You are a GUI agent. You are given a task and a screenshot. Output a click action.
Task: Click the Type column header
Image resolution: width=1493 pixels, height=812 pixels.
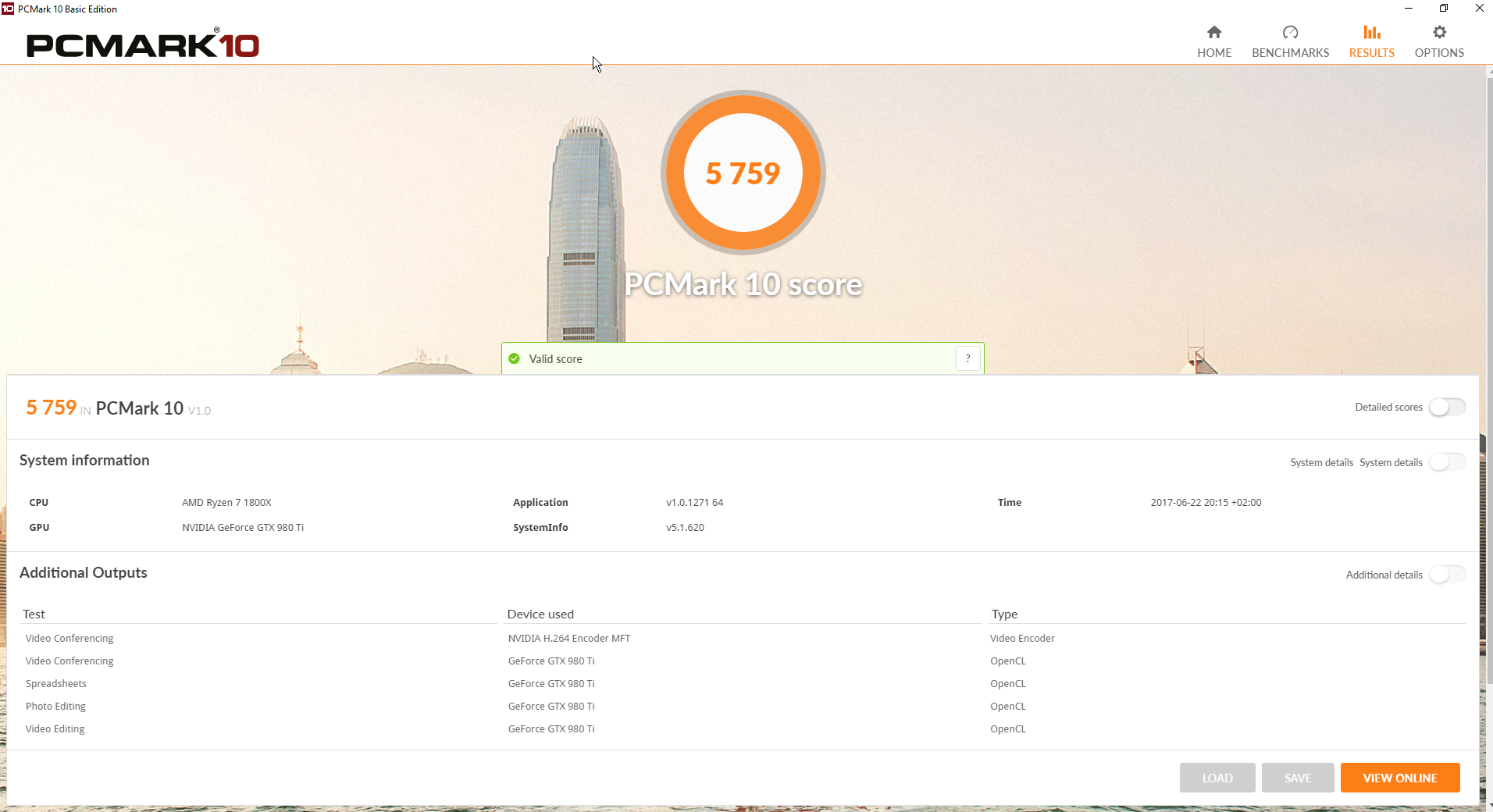tap(1004, 614)
